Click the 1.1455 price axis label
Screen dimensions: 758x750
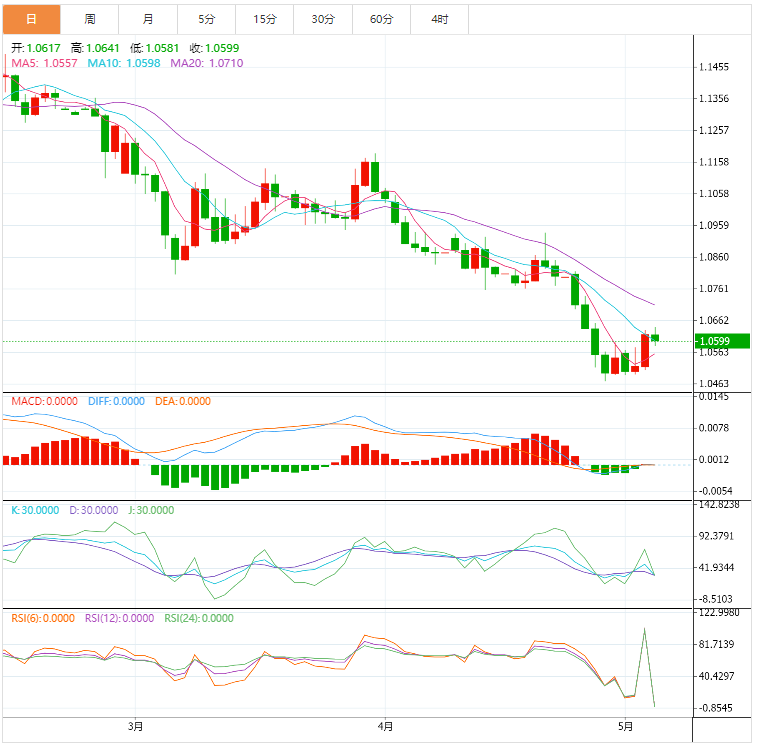coord(714,67)
